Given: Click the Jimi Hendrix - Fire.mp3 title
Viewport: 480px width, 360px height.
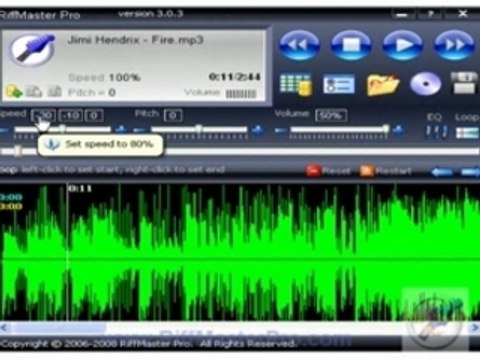Looking at the screenshot, I should click(x=135, y=40).
